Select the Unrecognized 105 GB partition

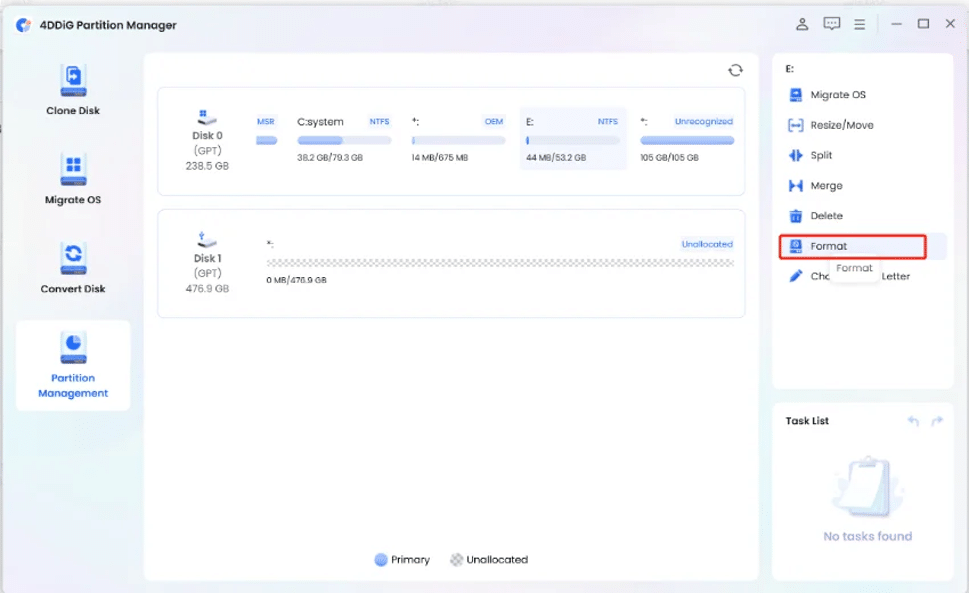[x=687, y=139]
